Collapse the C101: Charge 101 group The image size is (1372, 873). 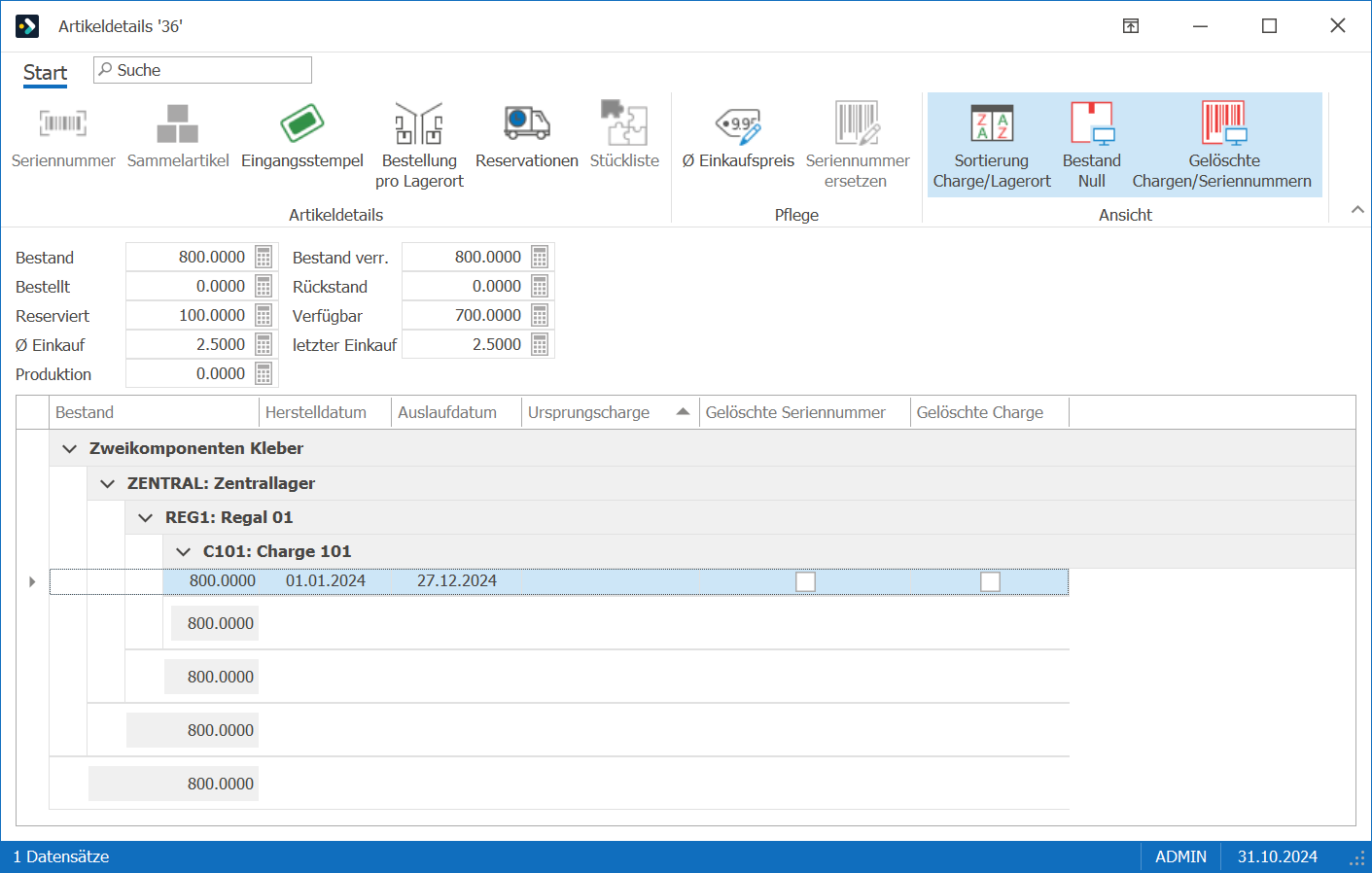pos(183,551)
